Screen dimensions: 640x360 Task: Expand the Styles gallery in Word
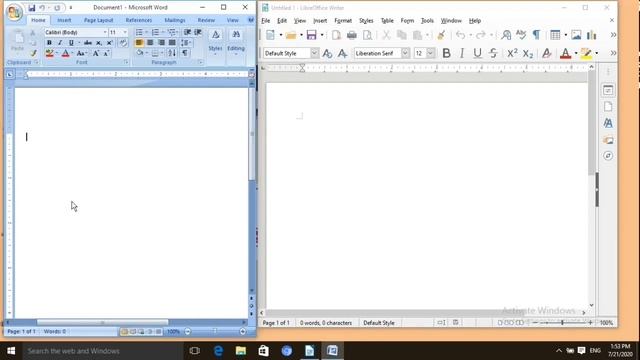pyautogui.click(x=215, y=42)
